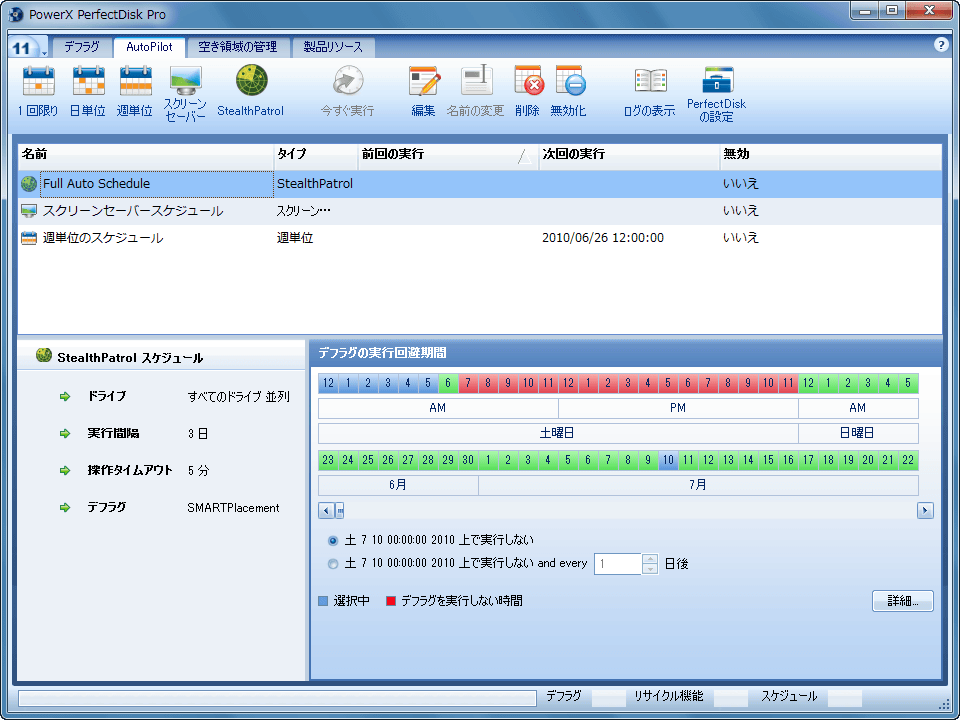
Task: Select date cell 22 in 7月
Action: pos(909,460)
